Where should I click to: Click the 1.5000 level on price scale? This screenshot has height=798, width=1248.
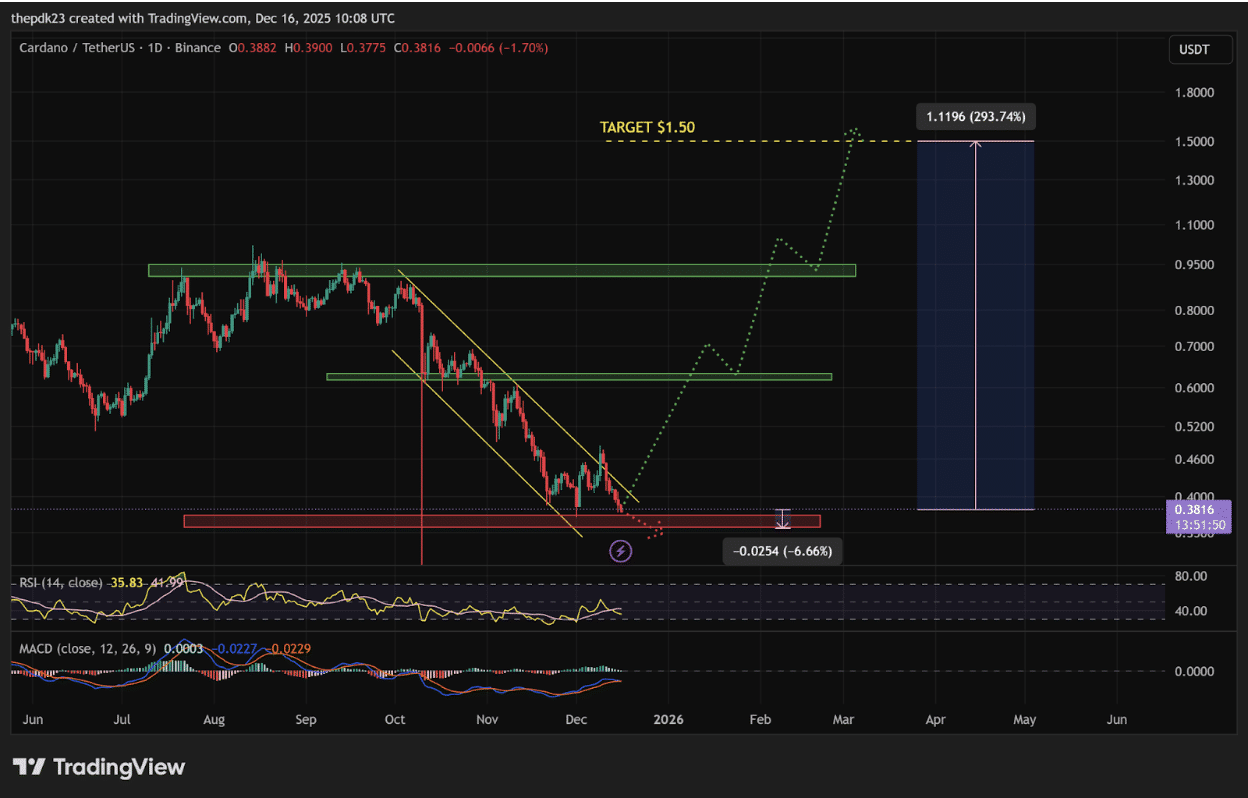pos(1195,142)
